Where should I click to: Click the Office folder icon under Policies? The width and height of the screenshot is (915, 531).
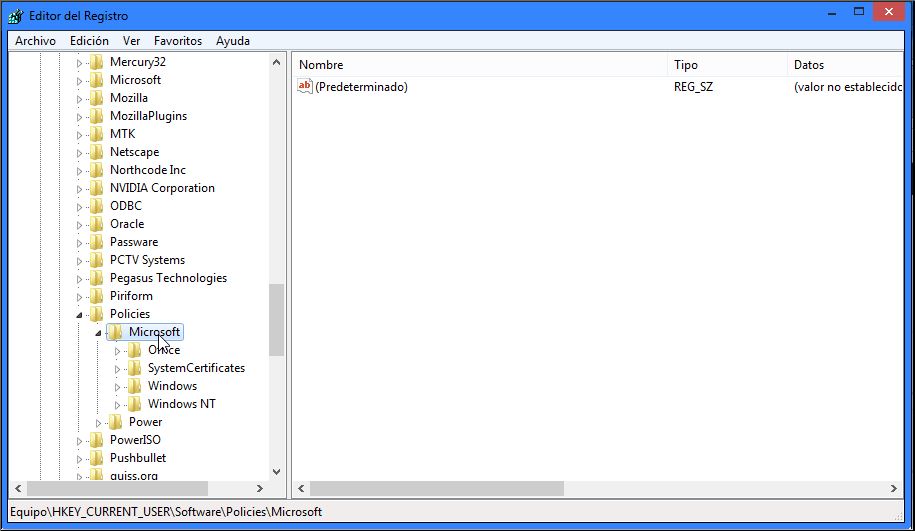(135, 350)
